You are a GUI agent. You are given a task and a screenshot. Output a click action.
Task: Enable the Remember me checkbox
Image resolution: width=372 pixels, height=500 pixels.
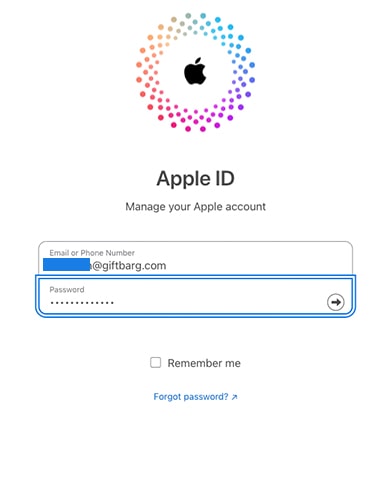tap(155, 362)
